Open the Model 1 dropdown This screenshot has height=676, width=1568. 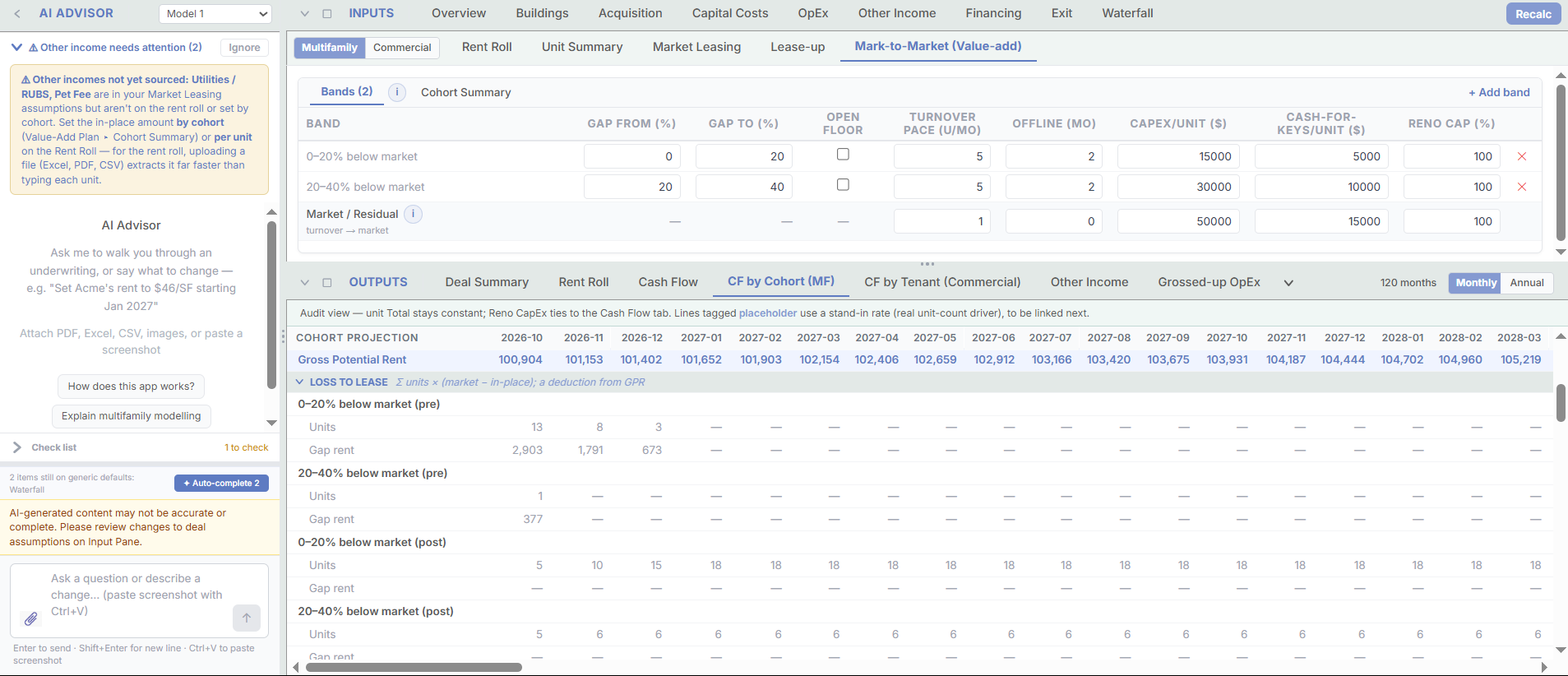click(x=215, y=14)
